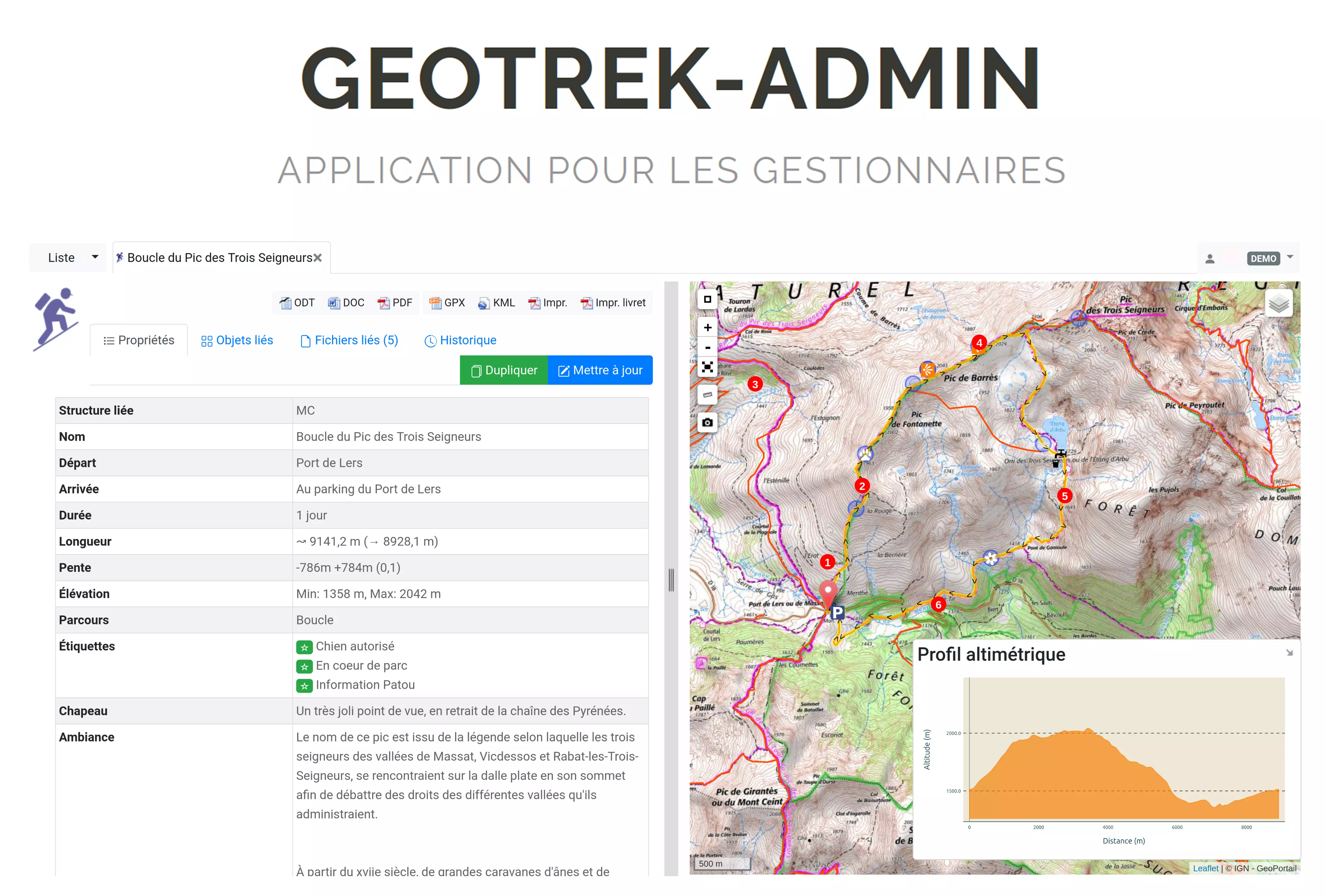Take a map screenshot with the camera button
Screen dimensions: 1325x896
[x=707, y=422]
